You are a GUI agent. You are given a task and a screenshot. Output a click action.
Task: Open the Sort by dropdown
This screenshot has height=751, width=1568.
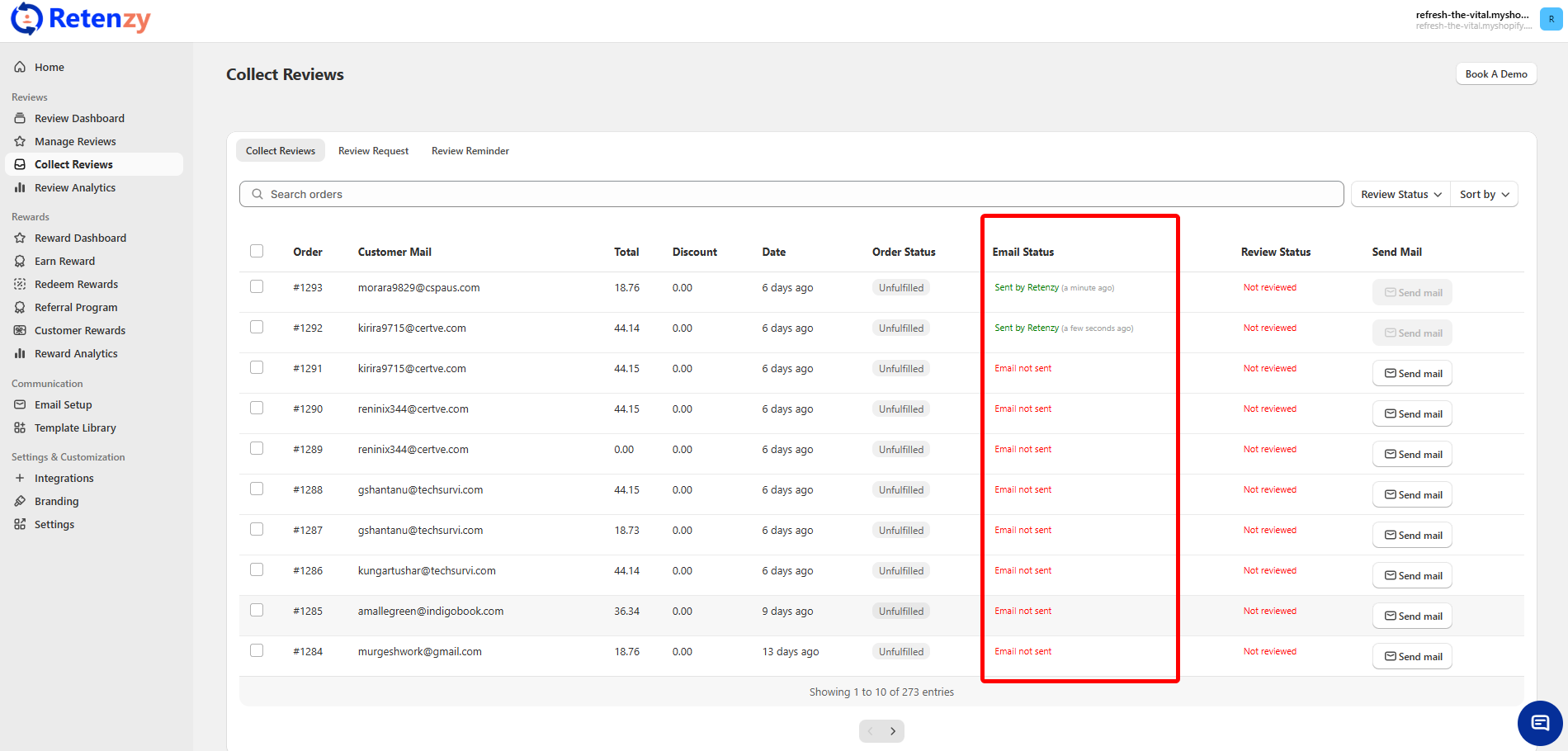(x=1484, y=194)
